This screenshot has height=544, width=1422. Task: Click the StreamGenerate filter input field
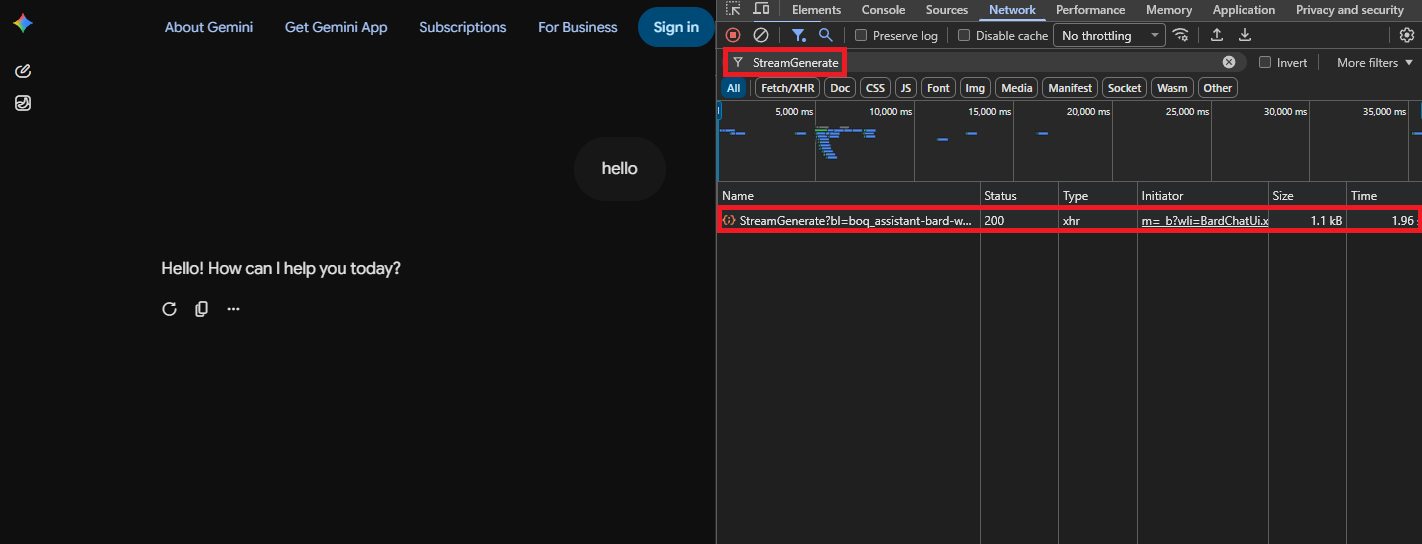click(985, 62)
